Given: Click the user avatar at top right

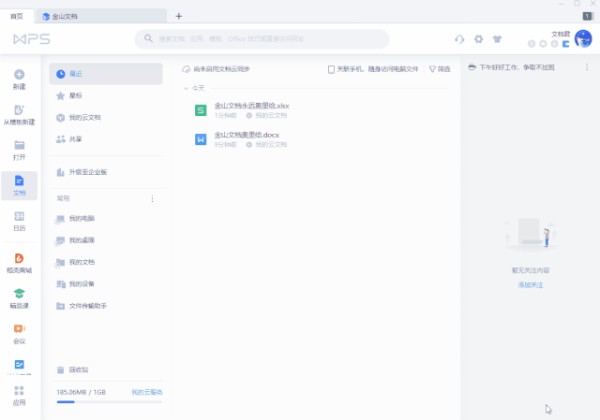Looking at the screenshot, I should coord(583,39).
